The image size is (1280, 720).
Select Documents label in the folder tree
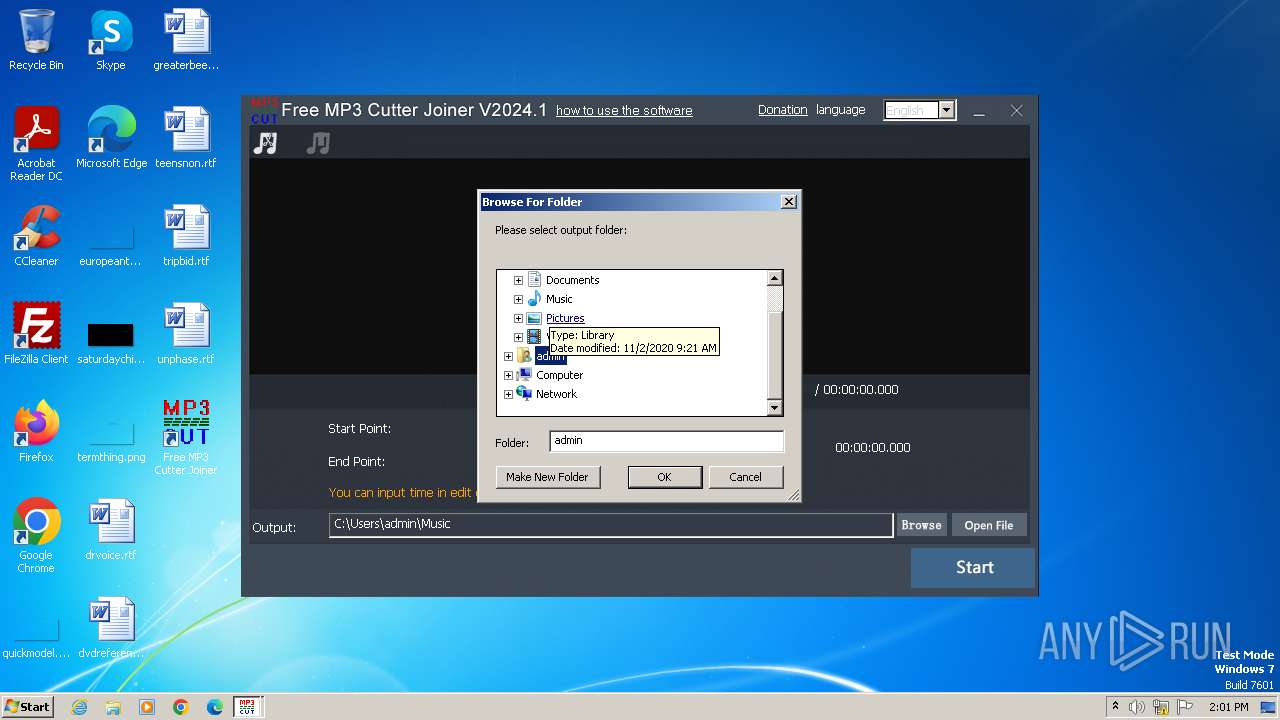572,280
